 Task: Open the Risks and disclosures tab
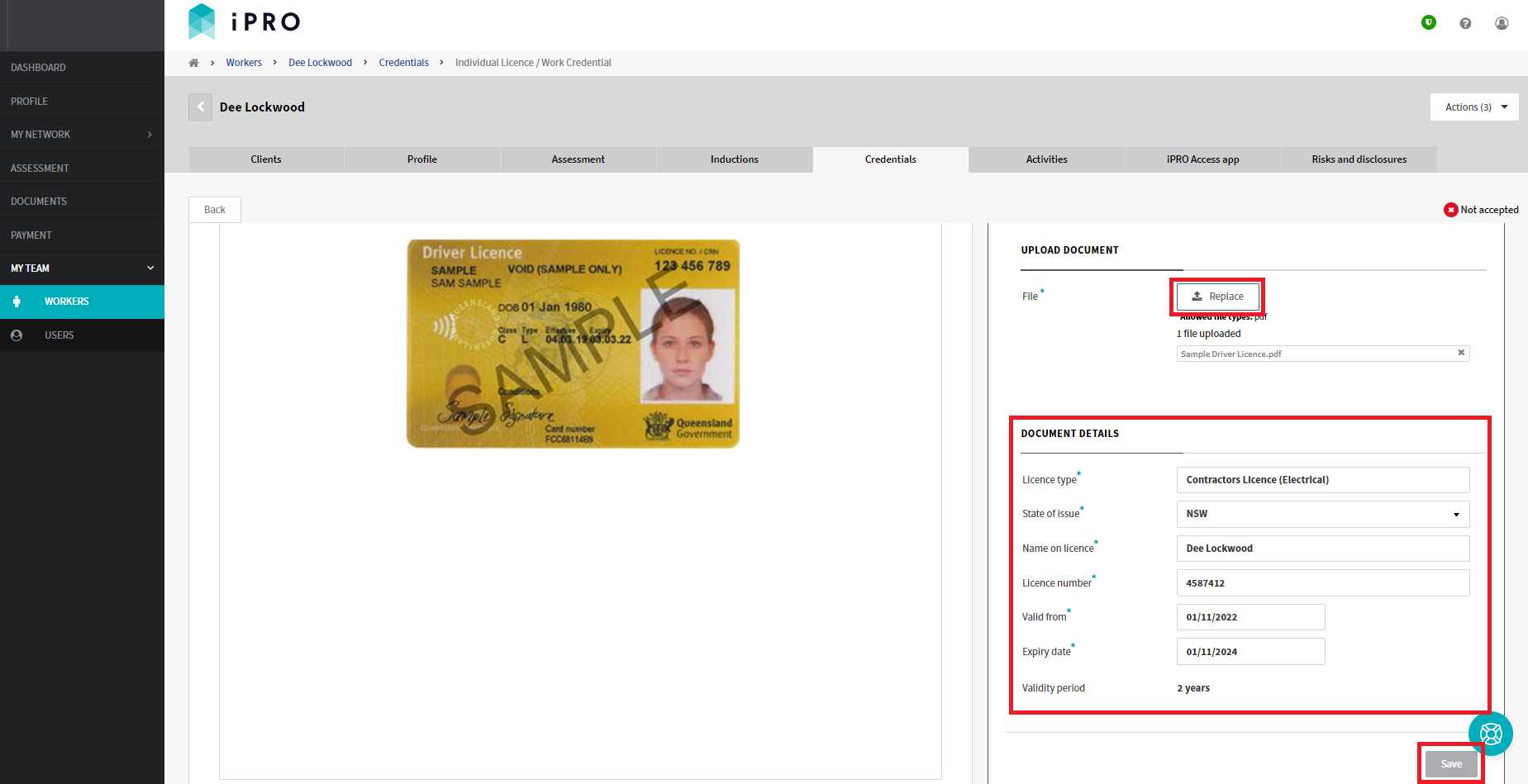[1359, 159]
